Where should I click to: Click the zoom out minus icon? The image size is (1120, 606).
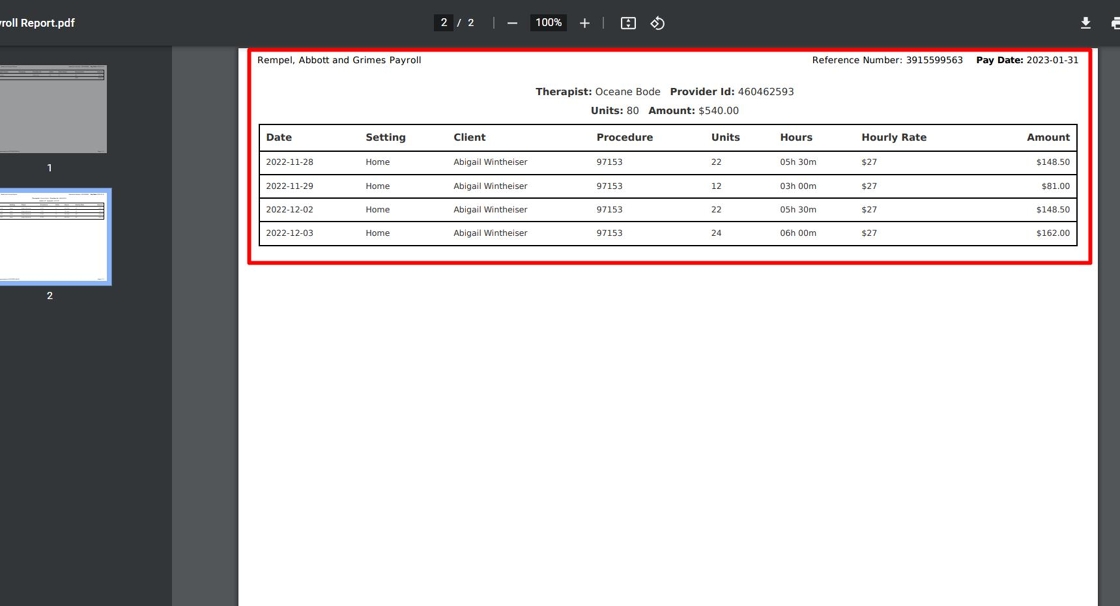(512, 23)
